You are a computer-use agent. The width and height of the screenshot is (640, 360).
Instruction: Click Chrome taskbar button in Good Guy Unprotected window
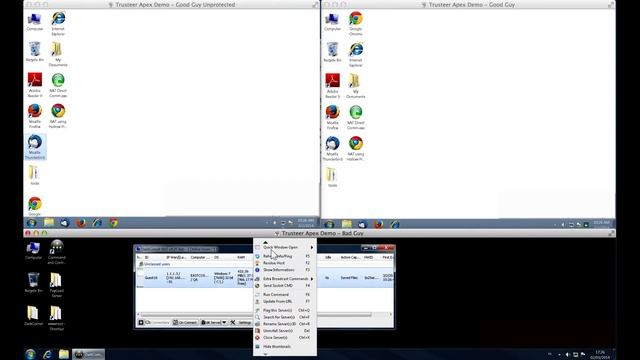(x=113, y=222)
